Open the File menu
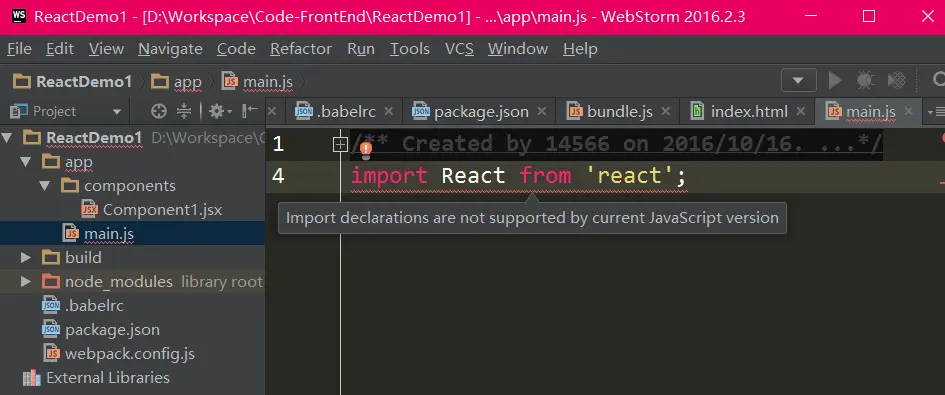Image resolution: width=945 pixels, height=395 pixels. tap(19, 49)
